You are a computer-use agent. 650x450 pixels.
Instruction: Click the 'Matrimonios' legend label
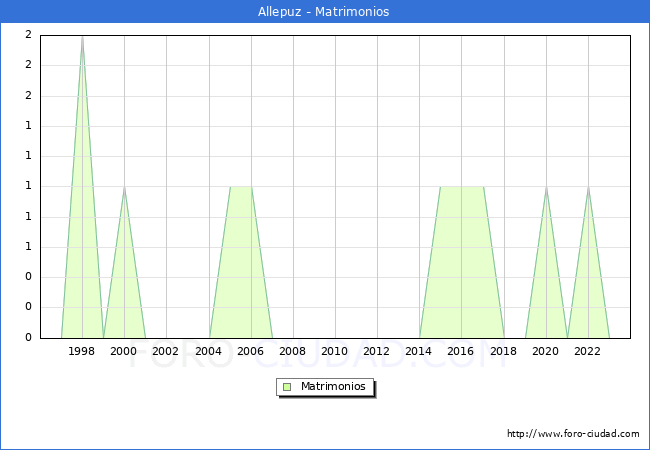point(333,386)
